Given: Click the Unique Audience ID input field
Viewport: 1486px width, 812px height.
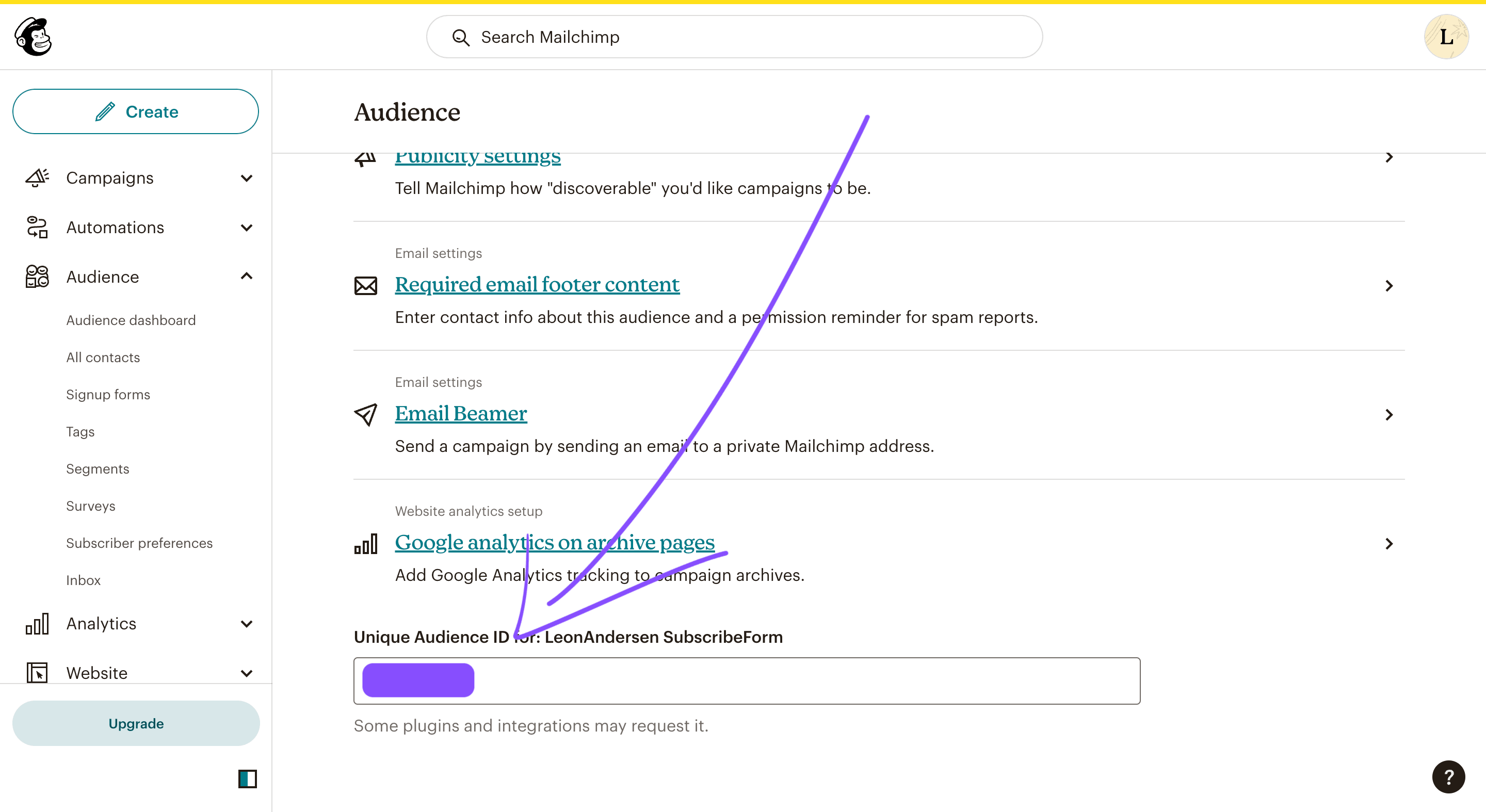Looking at the screenshot, I should click(x=747, y=680).
